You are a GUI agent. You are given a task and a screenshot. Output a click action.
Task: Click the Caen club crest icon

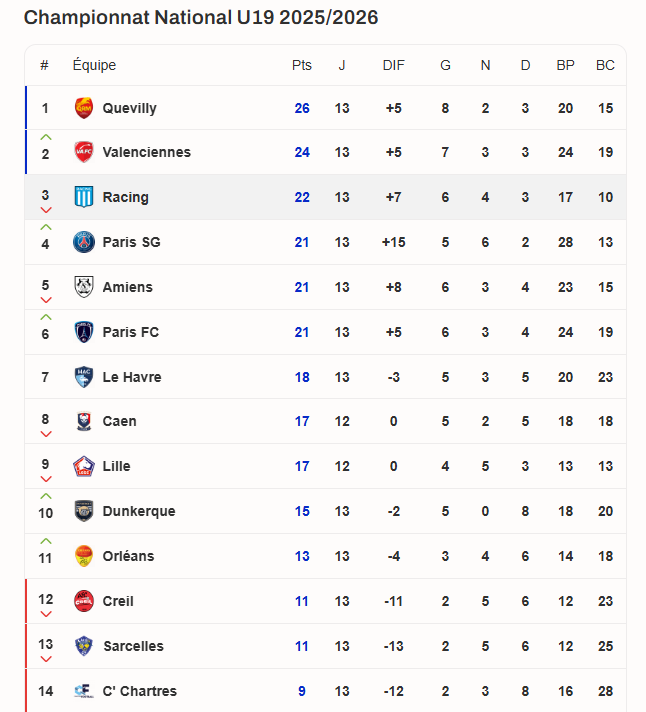click(x=84, y=421)
